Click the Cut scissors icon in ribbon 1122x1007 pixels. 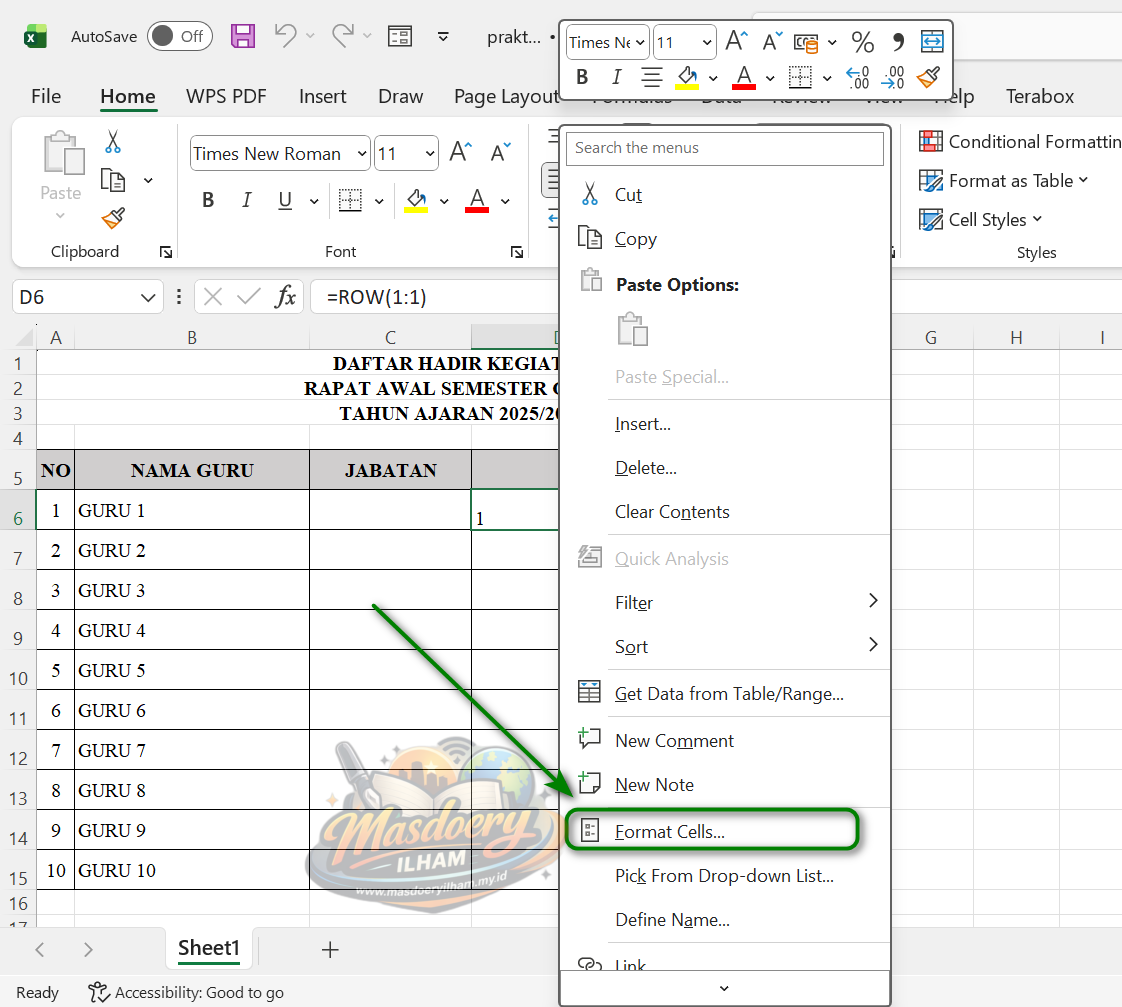pos(113,142)
